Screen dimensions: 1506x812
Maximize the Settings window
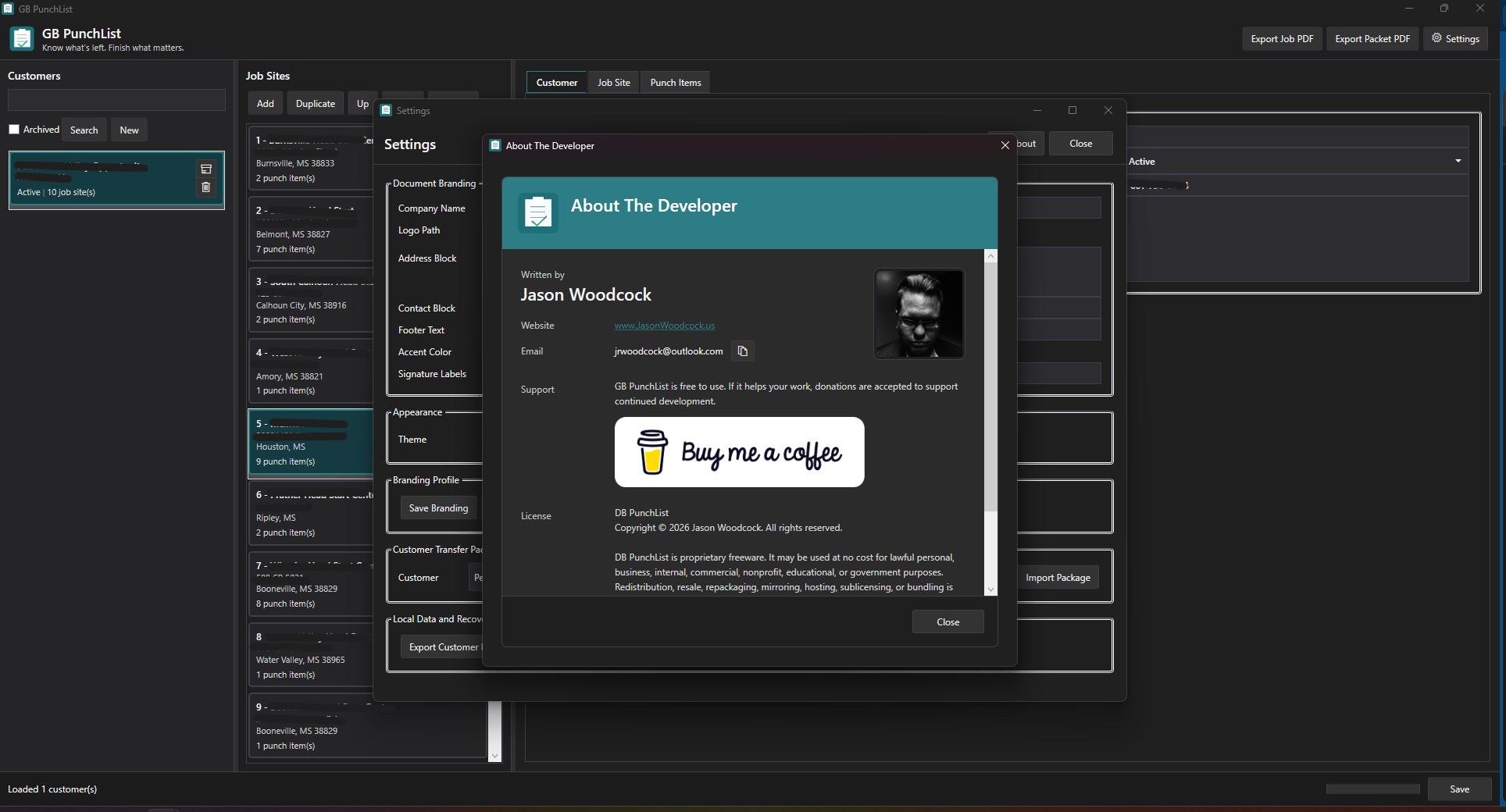pyautogui.click(x=1072, y=111)
